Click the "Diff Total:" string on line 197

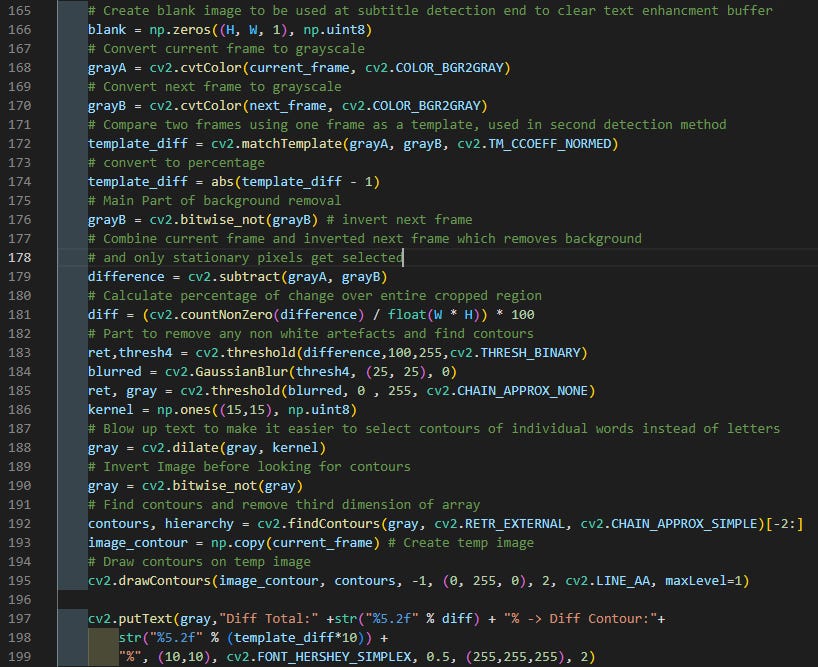269,619
